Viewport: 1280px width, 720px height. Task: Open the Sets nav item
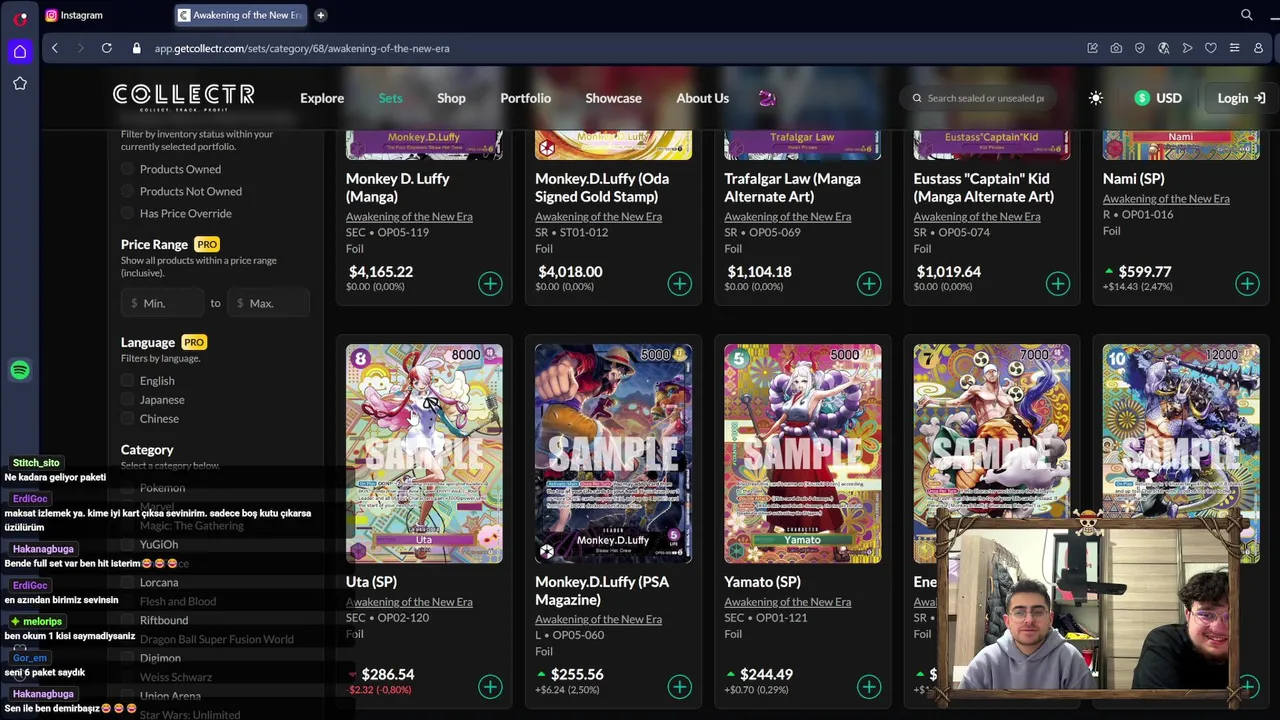click(x=390, y=98)
